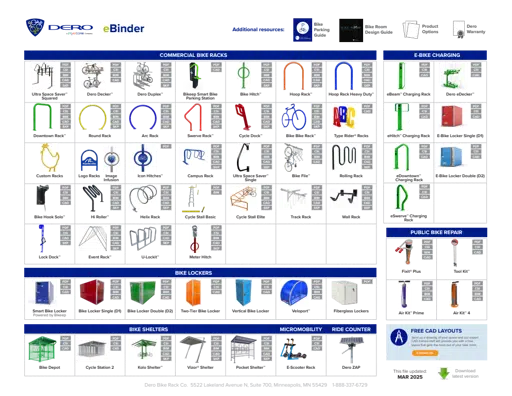Select the green Bike Locker Double thumbnail
This screenshot has width=512, height=396.
[142, 292]
